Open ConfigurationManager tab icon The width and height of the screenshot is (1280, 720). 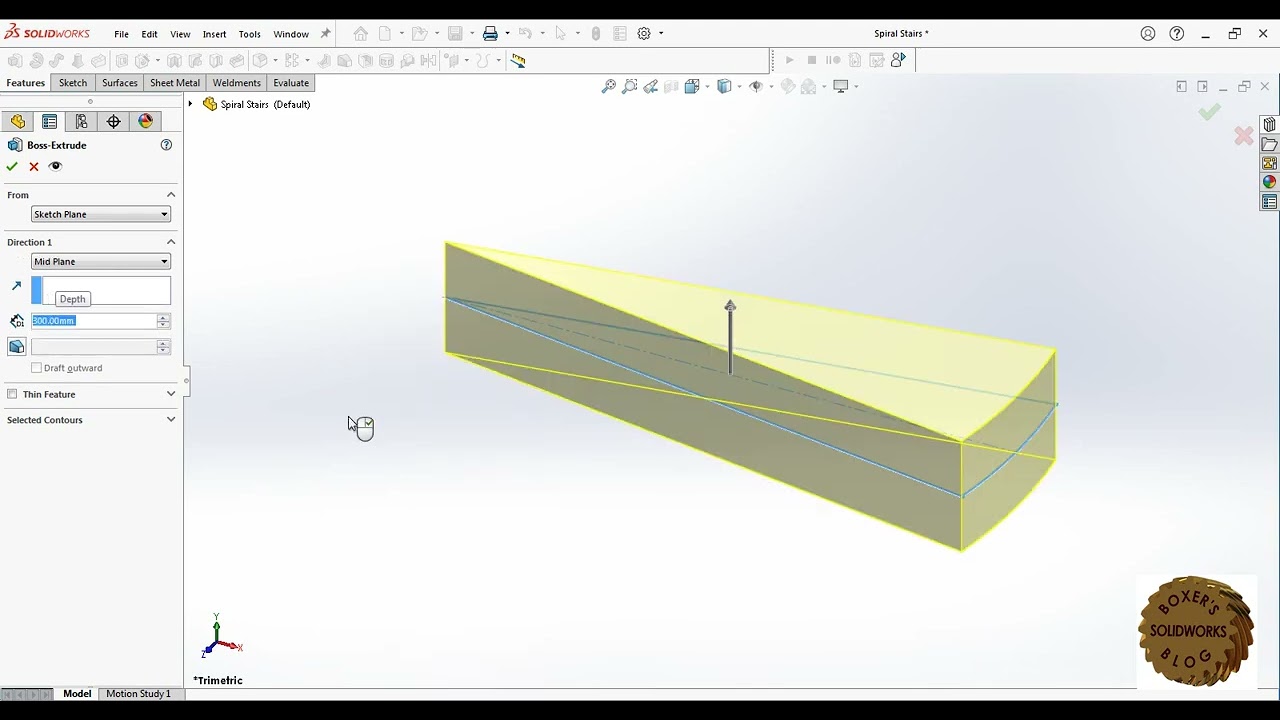point(81,121)
